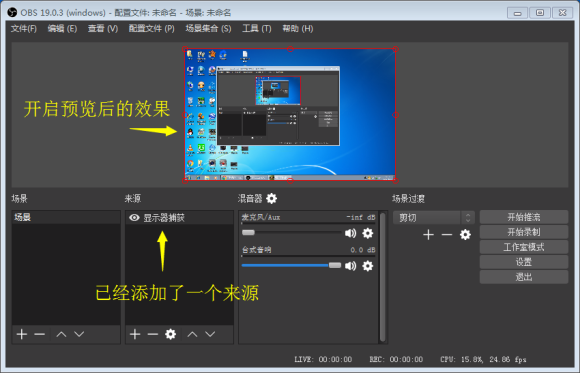Click the OBS logo in title bar

coord(12,12)
